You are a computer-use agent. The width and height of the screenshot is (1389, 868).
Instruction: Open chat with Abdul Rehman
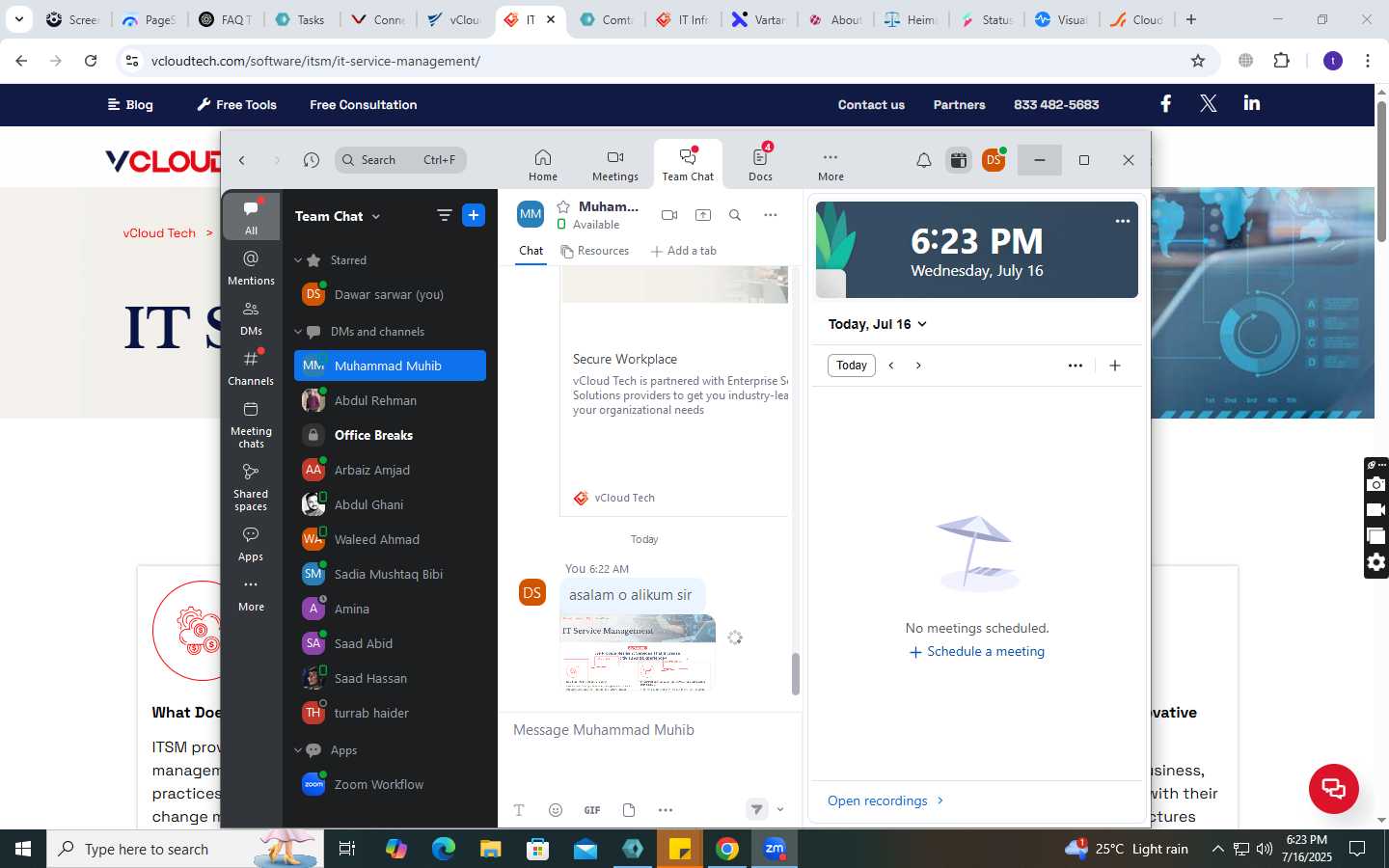390,400
